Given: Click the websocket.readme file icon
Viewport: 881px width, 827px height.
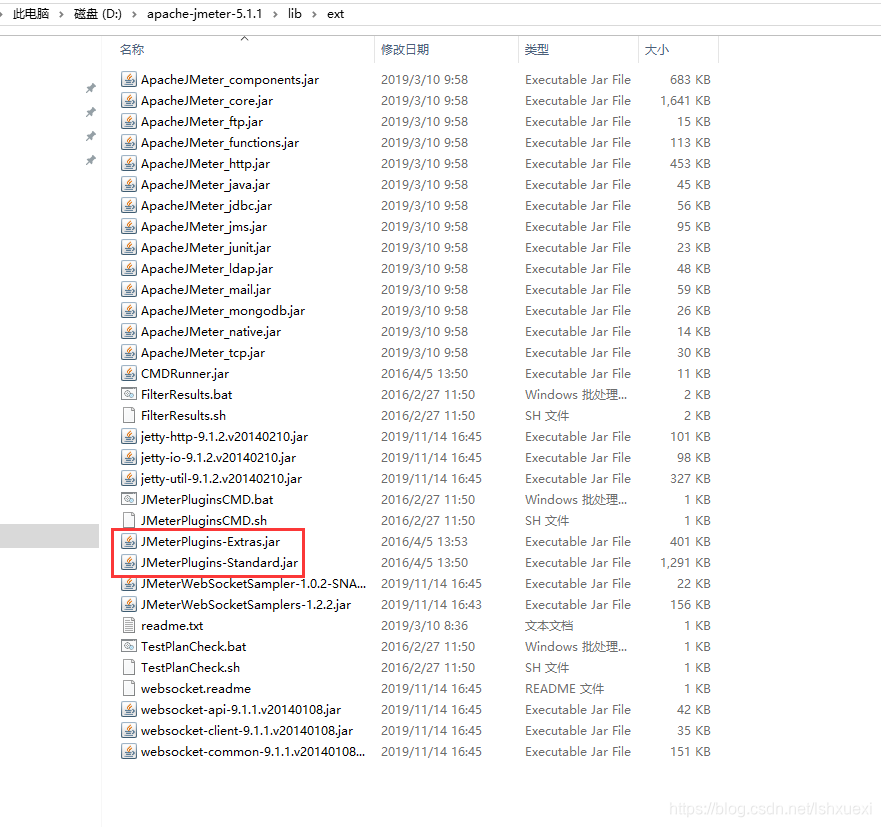Looking at the screenshot, I should tap(129, 688).
